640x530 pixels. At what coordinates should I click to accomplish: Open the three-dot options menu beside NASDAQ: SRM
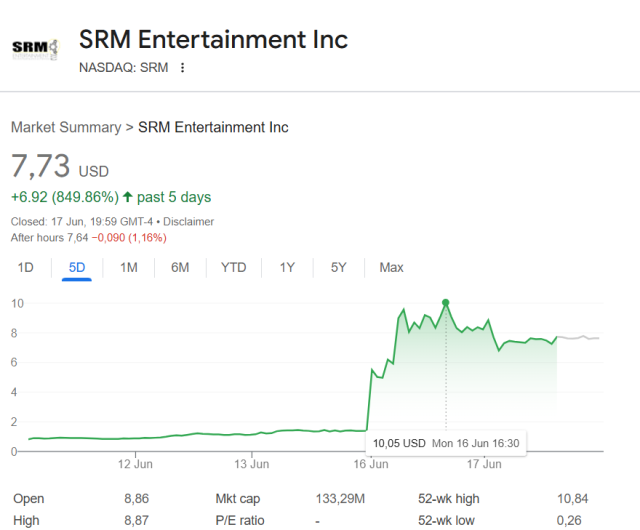pos(182,67)
